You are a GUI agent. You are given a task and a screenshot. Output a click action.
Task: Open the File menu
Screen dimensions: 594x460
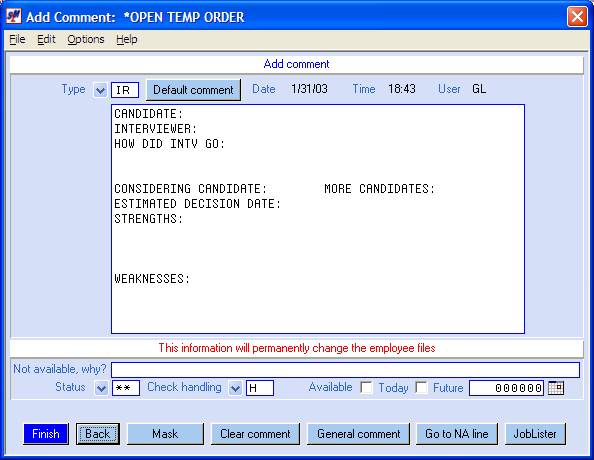17,39
